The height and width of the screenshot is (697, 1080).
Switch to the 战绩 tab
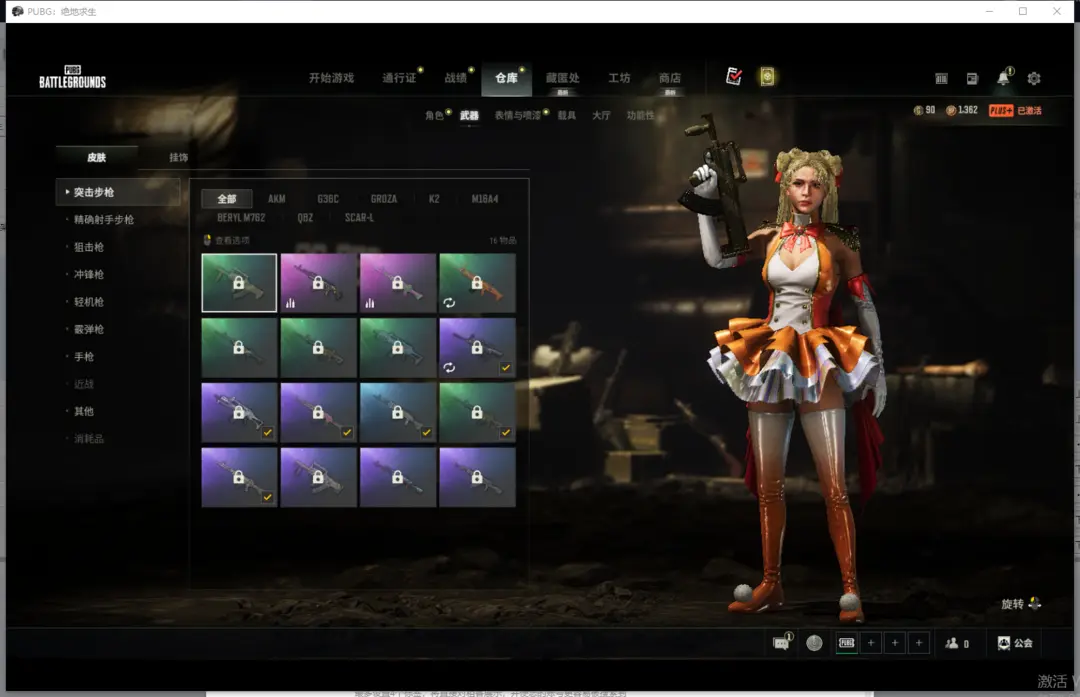point(455,78)
